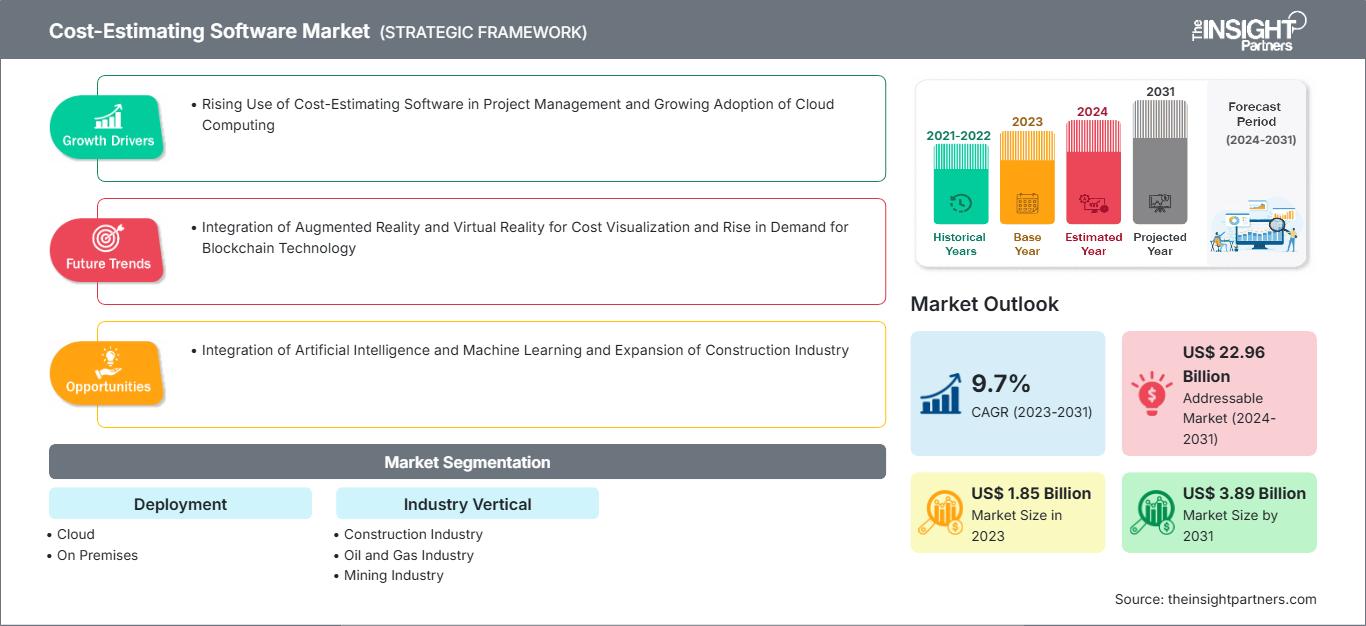The image size is (1366, 626).
Task: Click the Opportunities lightbulb hand icon
Action: pyautogui.click(x=108, y=361)
